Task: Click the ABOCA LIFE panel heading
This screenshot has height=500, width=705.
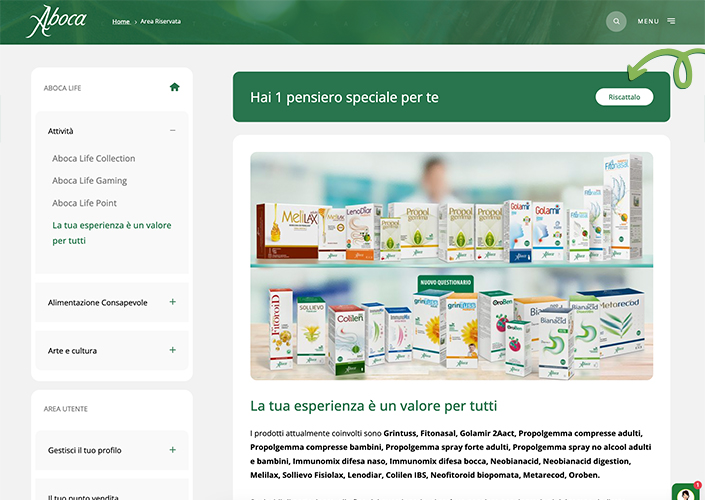Action: pos(62,88)
